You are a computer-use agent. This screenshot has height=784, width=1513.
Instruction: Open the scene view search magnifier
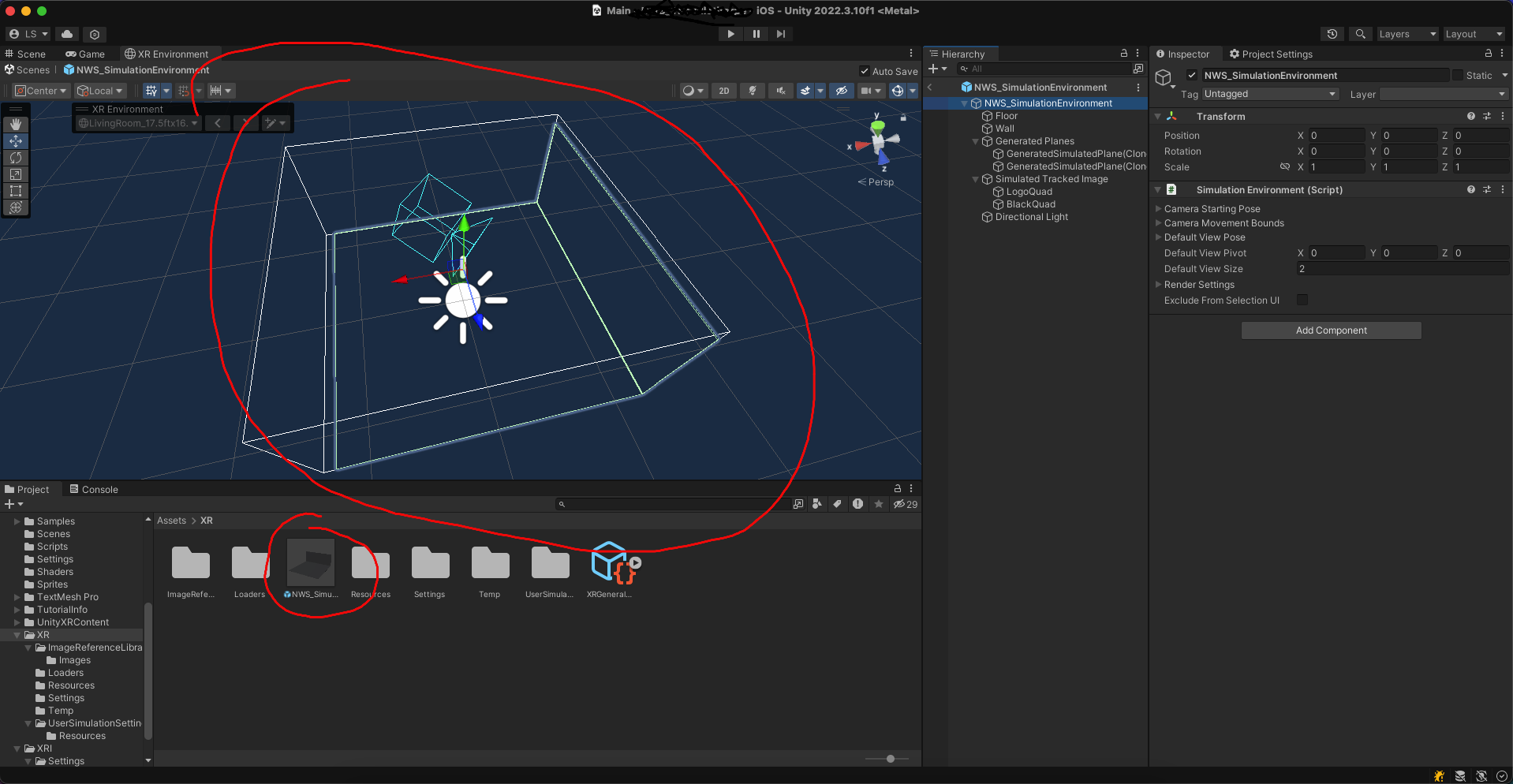[1360, 34]
